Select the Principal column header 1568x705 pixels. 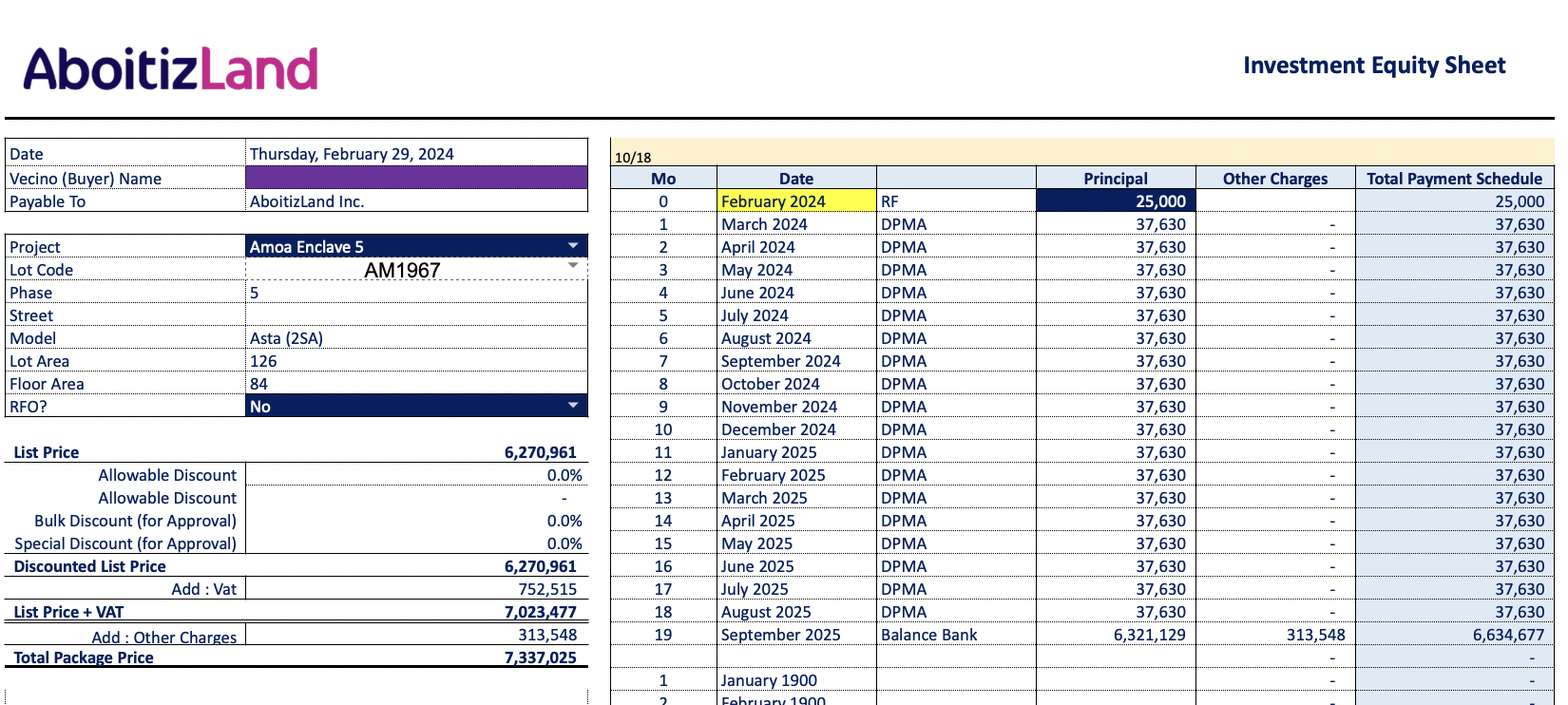pos(1115,179)
